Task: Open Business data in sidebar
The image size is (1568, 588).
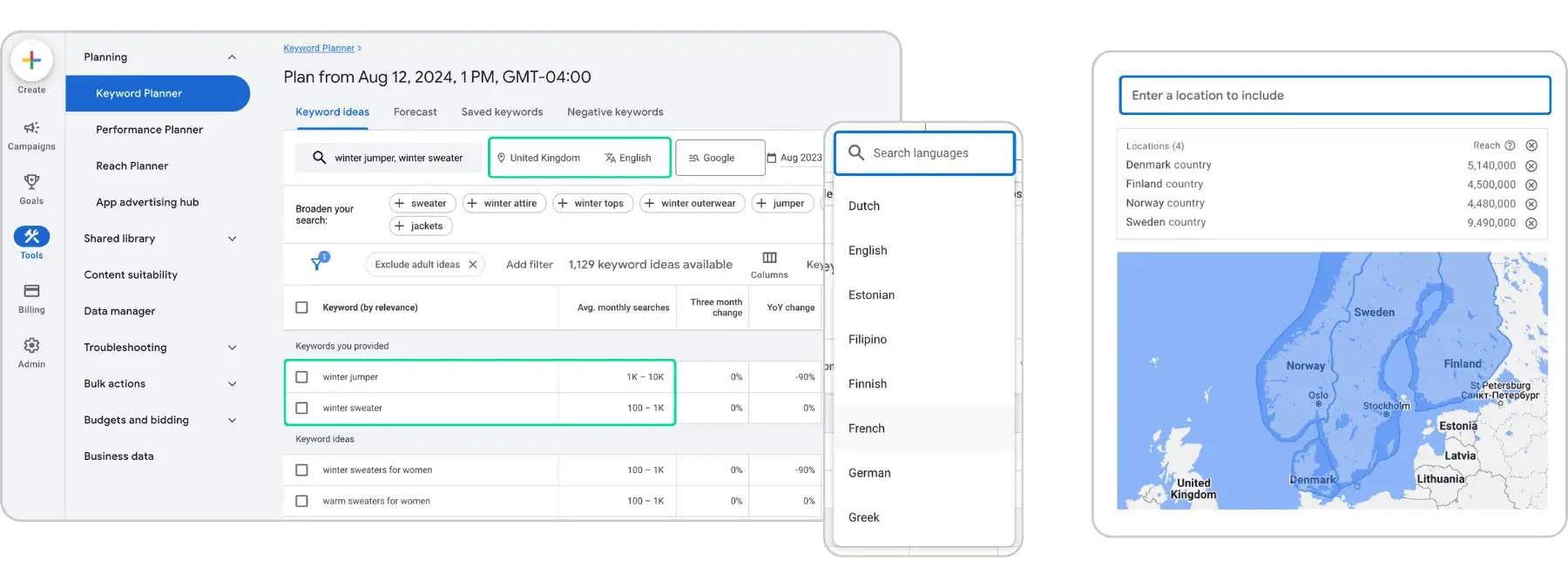Action: [118, 456]
